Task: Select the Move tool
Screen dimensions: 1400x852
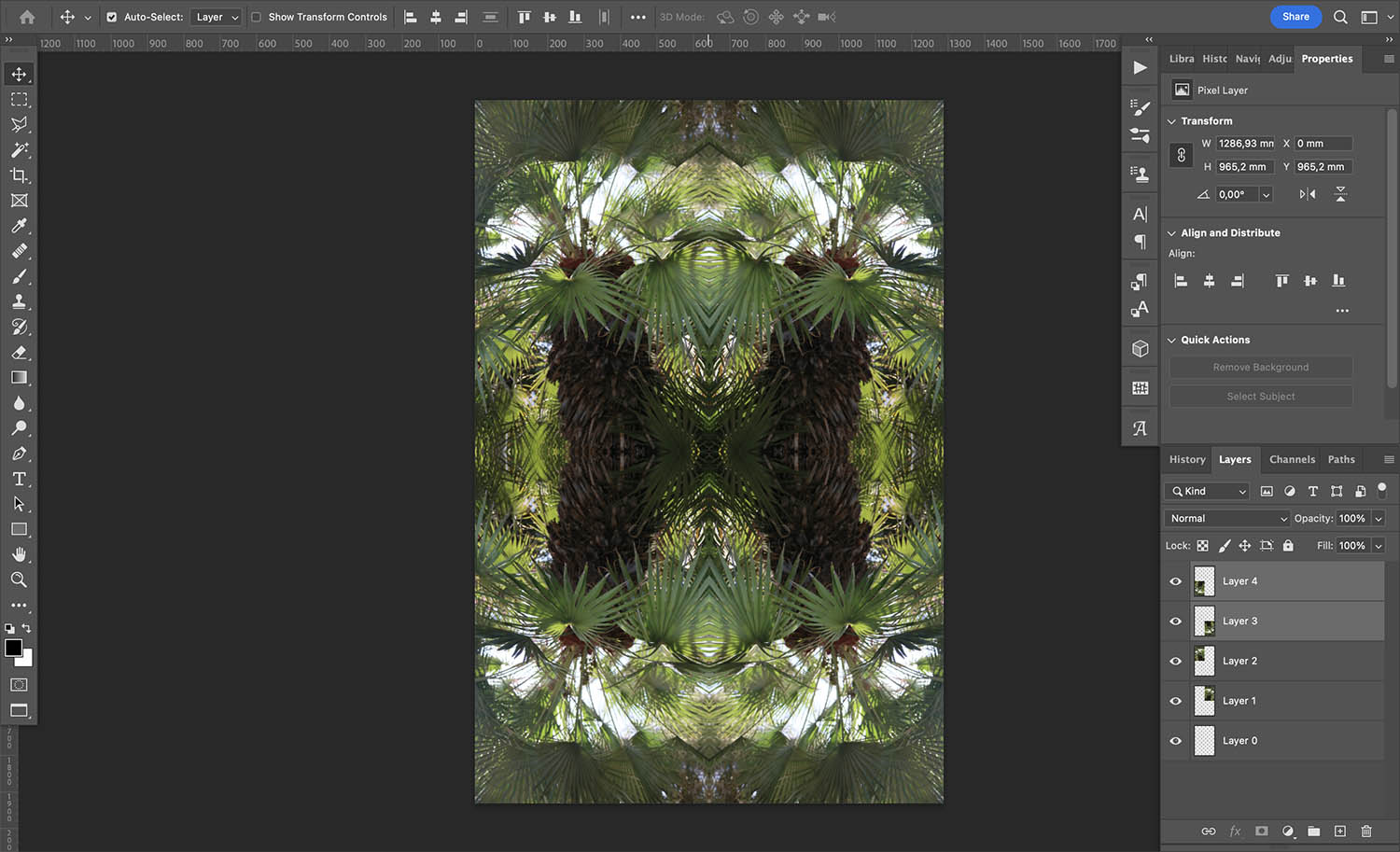Action: [x=19, y=74]
